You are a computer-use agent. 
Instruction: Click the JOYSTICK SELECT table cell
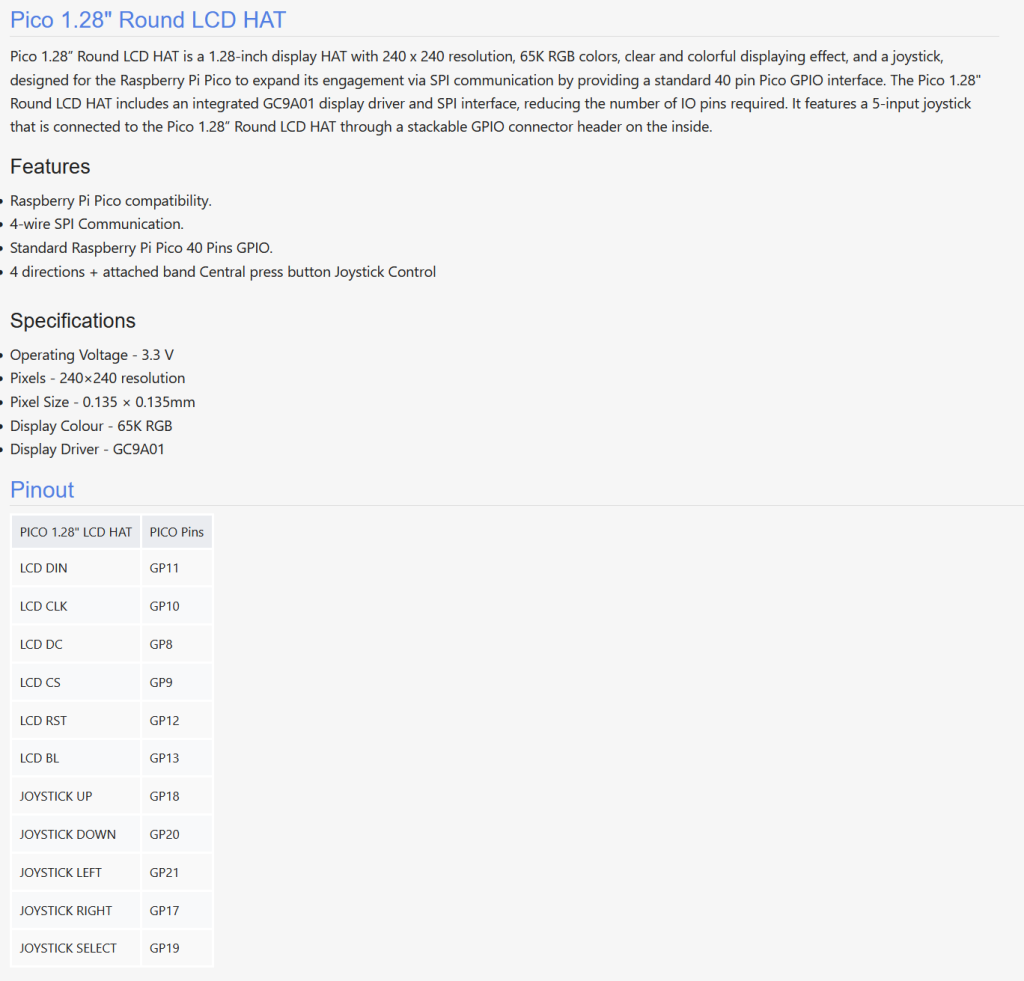point(68,948)
